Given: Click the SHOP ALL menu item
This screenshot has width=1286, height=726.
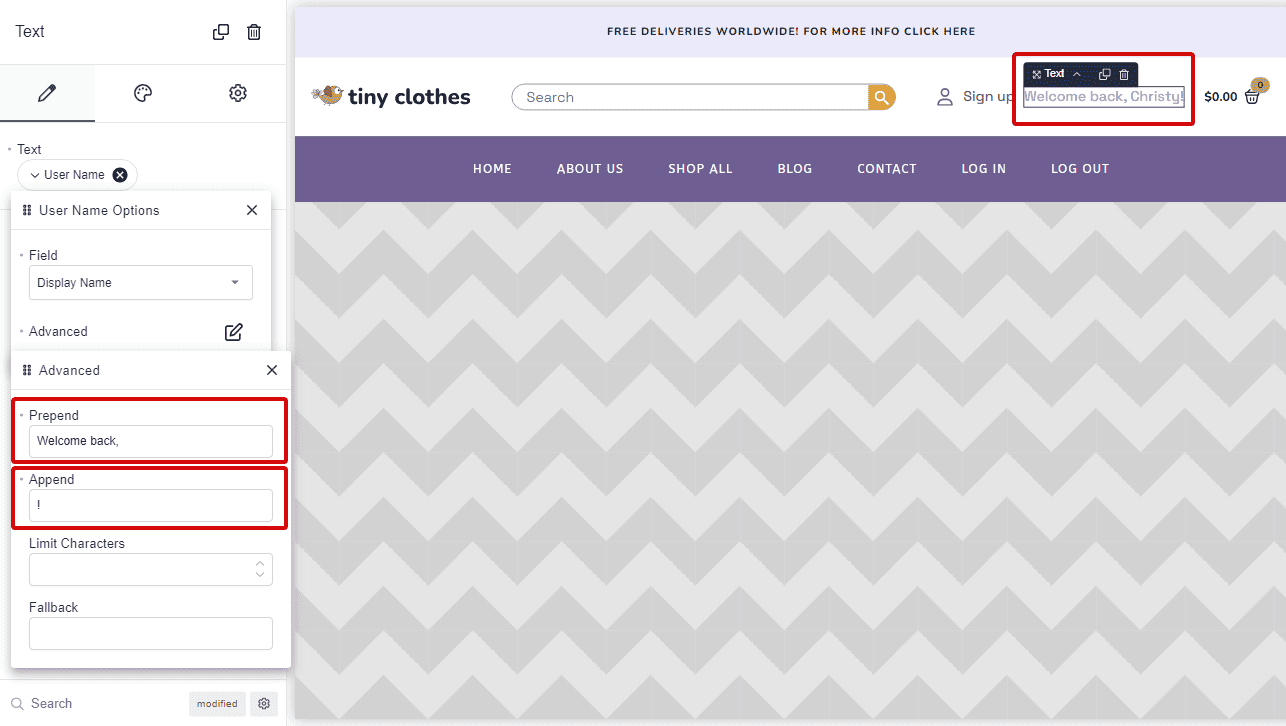Looking at the screenshot, I should (700, 169).
